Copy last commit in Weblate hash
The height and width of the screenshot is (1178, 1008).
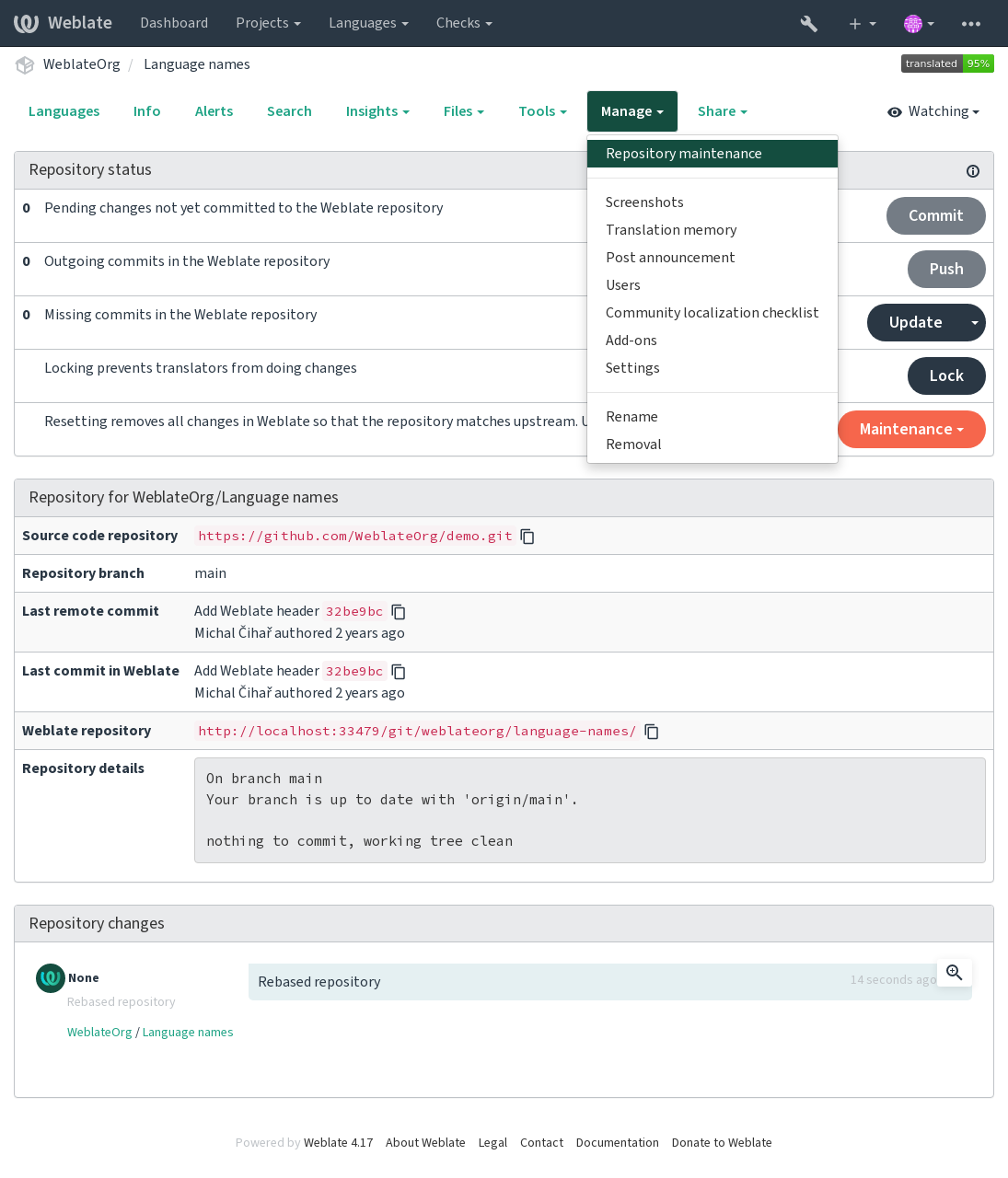point(399,672)
